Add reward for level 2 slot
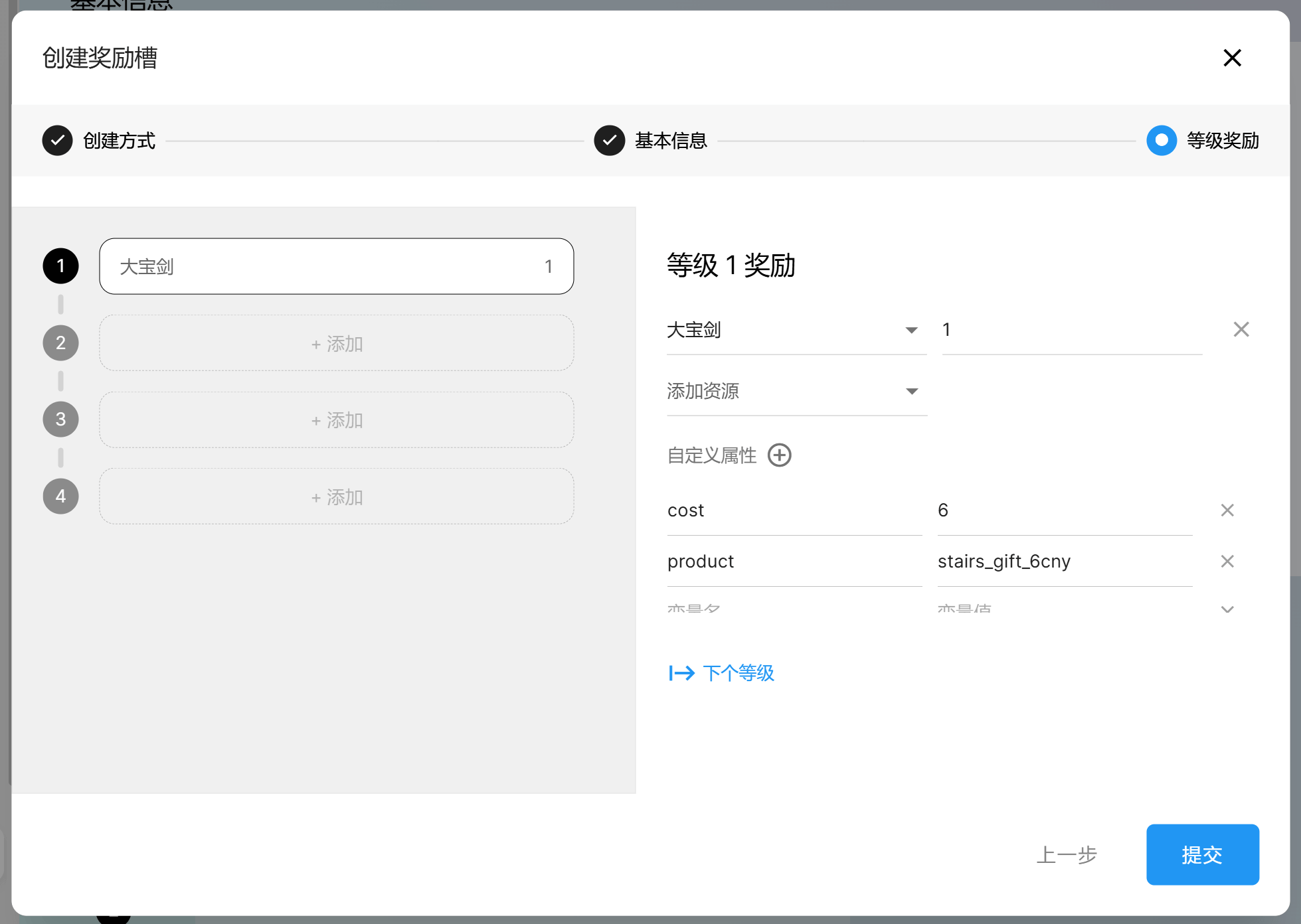This screenshot has height=924, width=1301. [x=336, y=343]
